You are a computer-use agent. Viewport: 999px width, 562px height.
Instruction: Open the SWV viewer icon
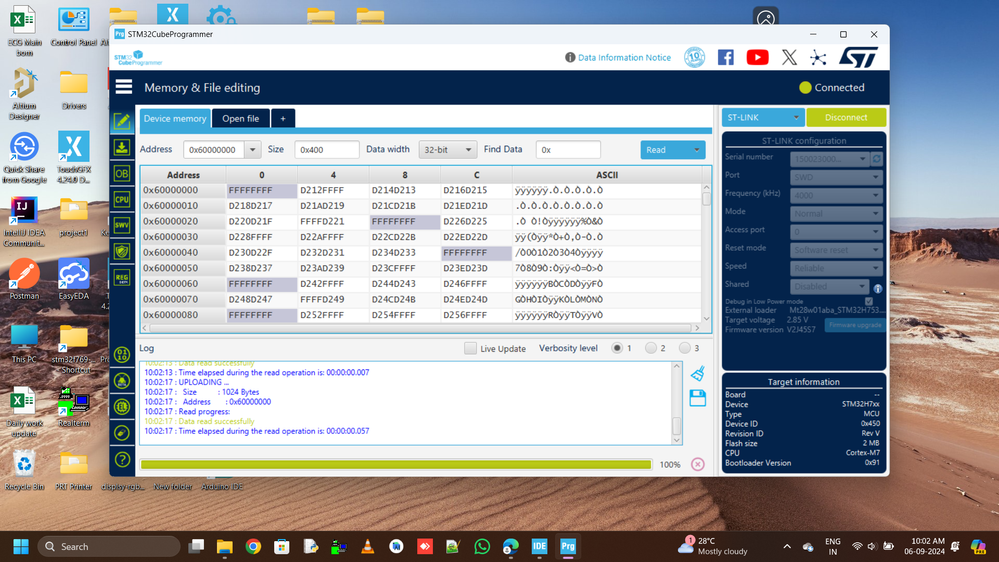(x=122, y=225)
